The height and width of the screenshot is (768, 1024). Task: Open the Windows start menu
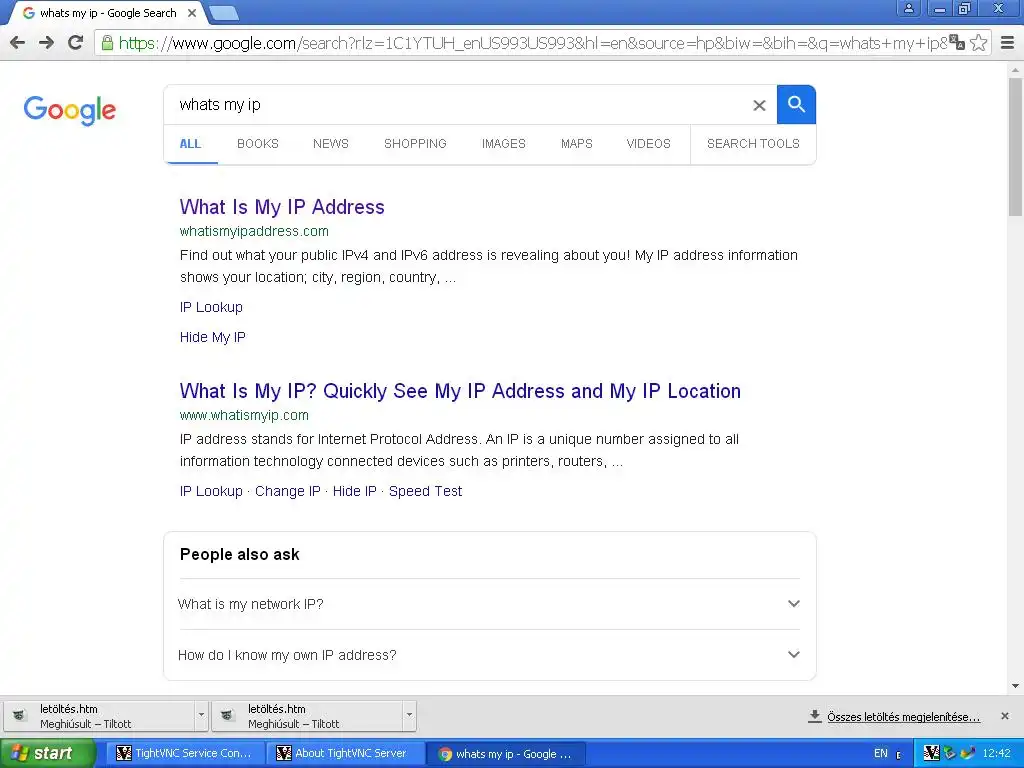[x=48, y=754]
